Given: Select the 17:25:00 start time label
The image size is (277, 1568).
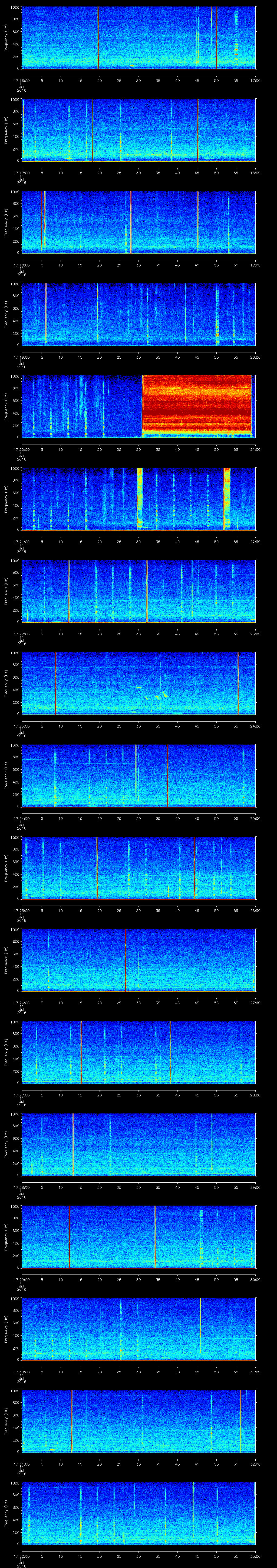Looking at the screenshot, I should [x=22, y=910].
